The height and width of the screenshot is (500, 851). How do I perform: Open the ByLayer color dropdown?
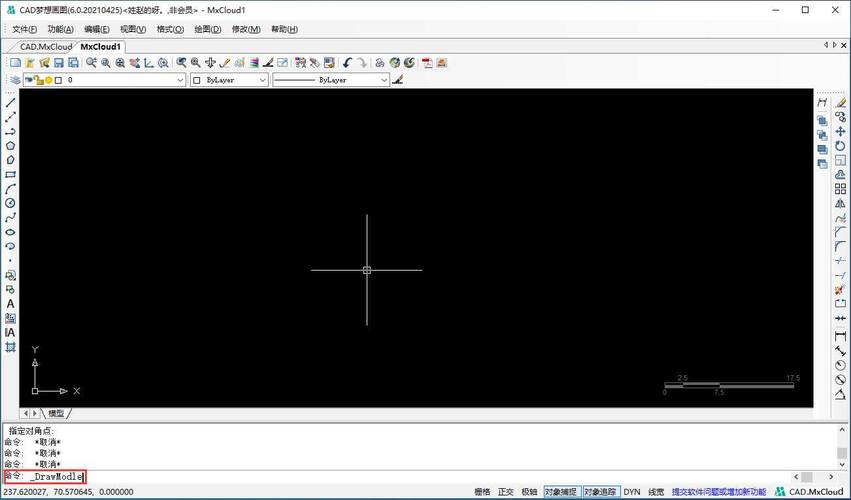click(229, 80)
